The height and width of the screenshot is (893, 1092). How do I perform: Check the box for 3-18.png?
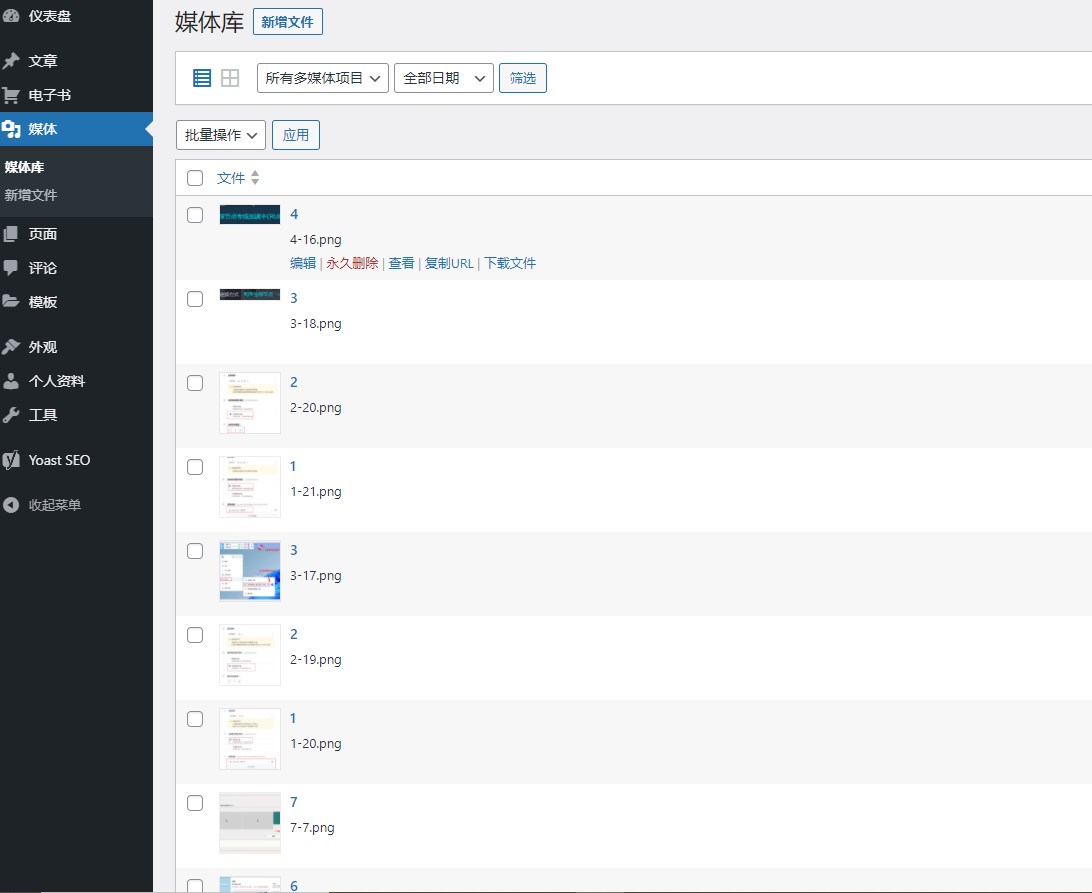(x=195, y=299)
